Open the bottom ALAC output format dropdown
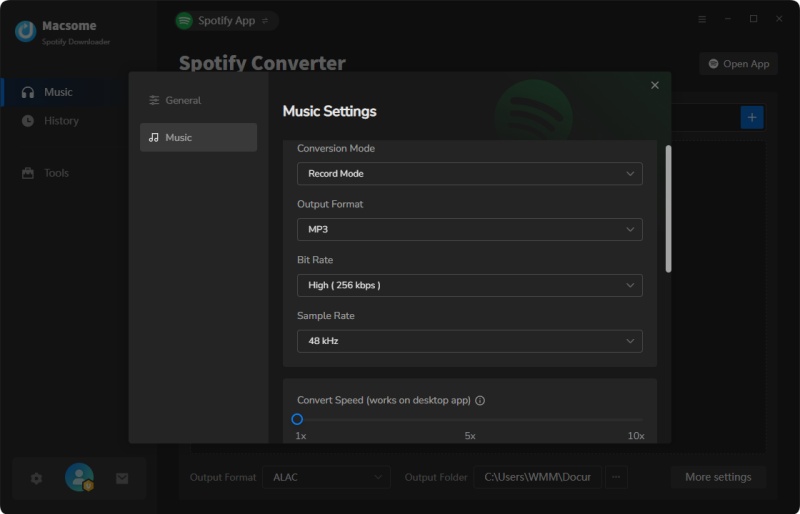Viewport: 800px width, 514px height. coord(327,477)
